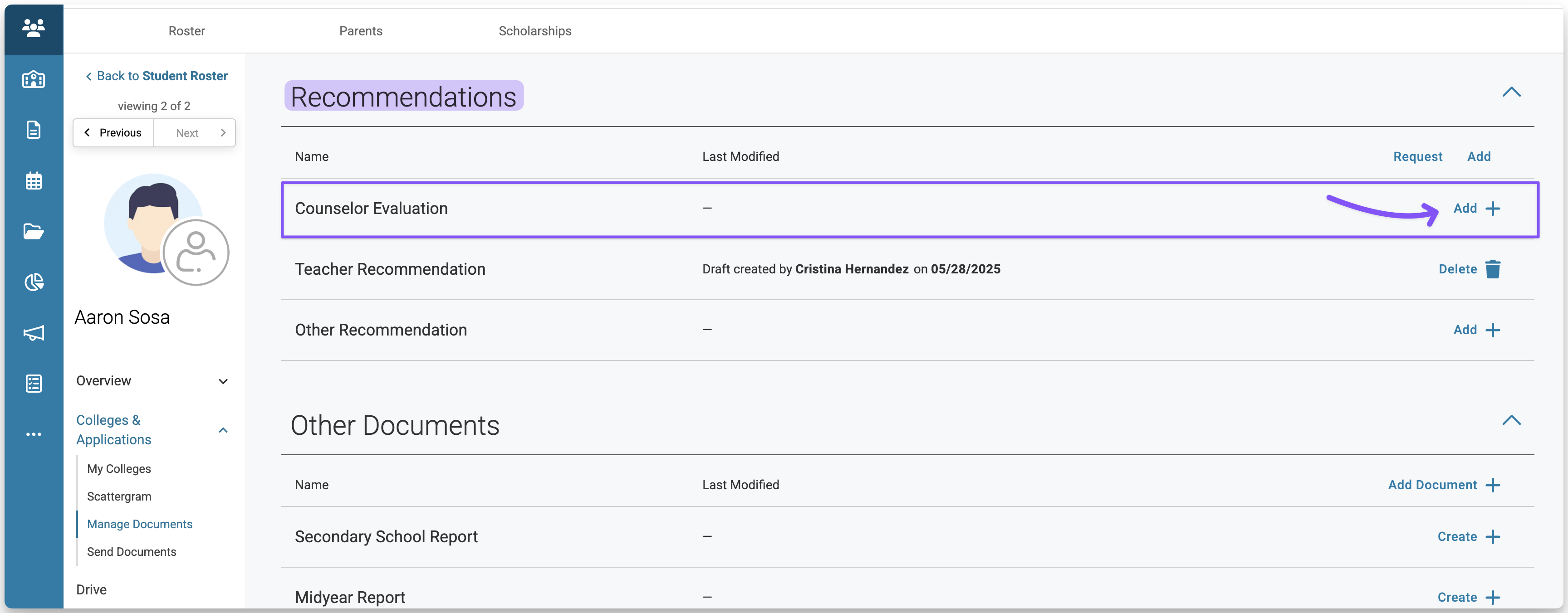Switch to the Scholarships tab
The height and width of the screenshot is (613, 1568).
coord(535,31)
